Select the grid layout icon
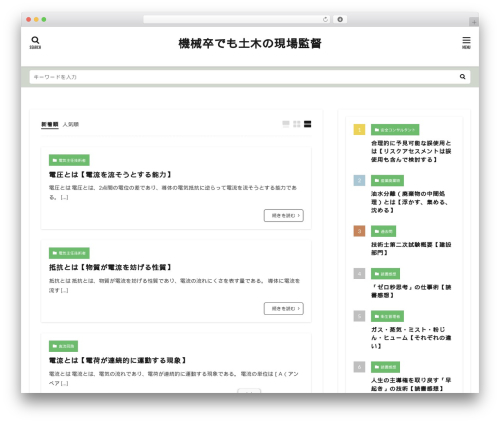The image size is (500, 423). click(297, 124)
